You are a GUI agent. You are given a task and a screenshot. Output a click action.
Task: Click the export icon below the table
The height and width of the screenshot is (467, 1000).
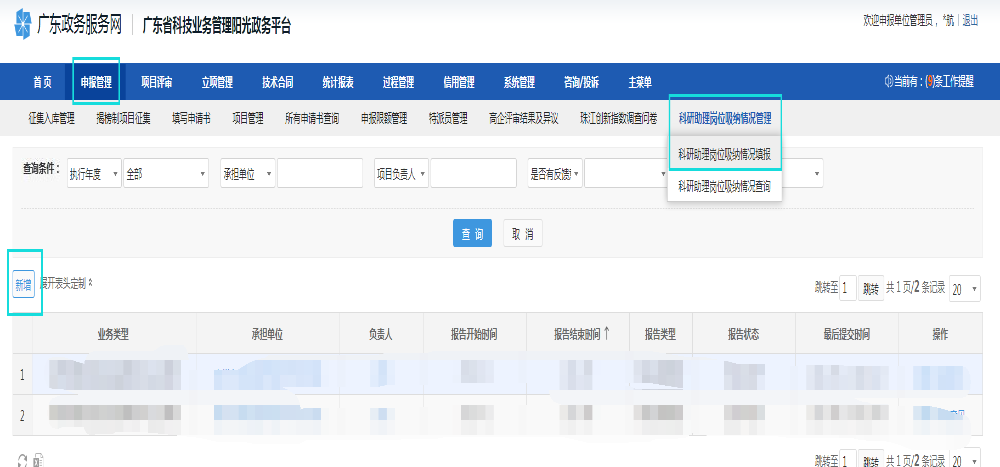point(37,460)
